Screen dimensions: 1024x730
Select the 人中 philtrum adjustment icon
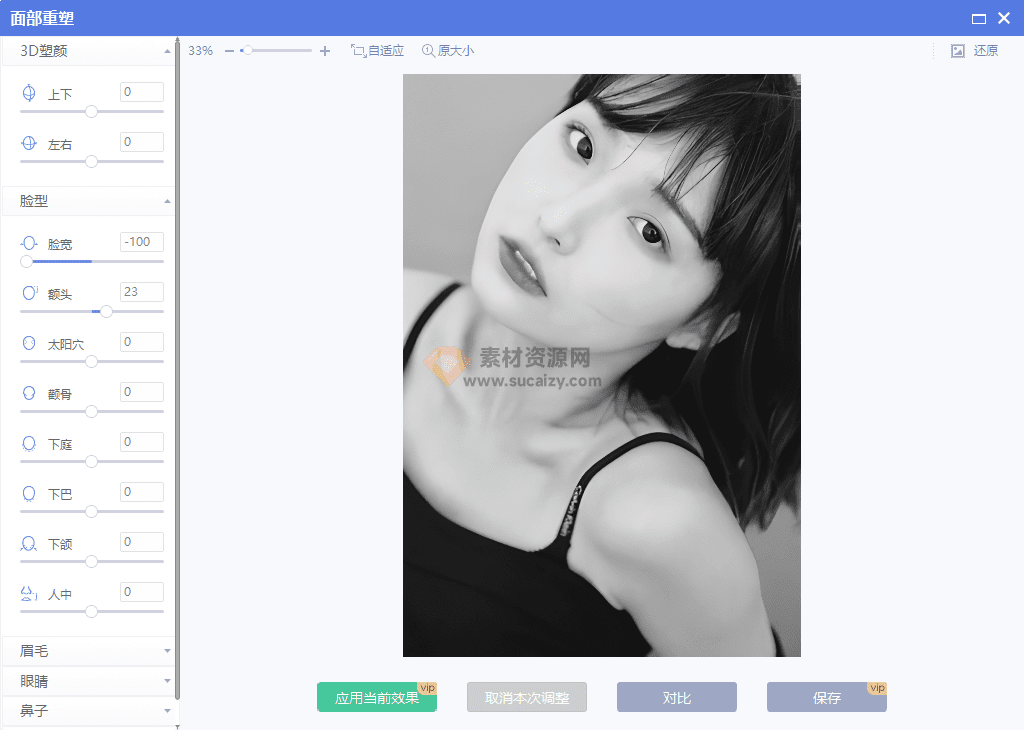[x=28, y=592]
